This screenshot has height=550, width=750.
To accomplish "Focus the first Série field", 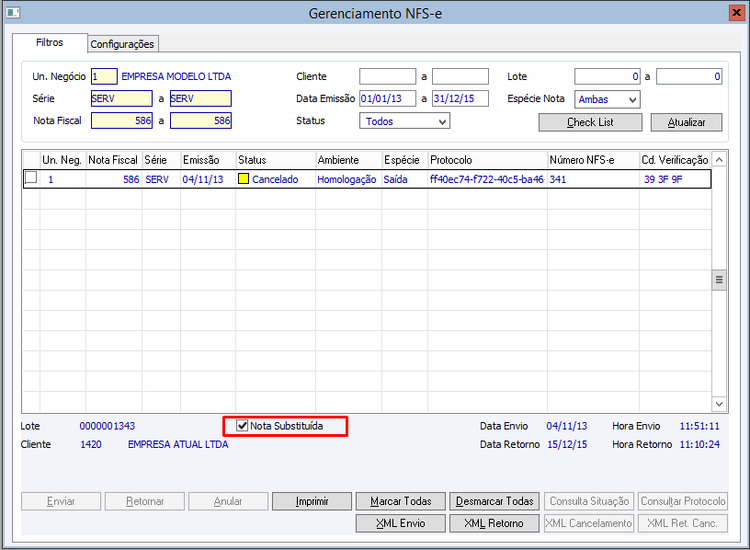I will [121, 99].
